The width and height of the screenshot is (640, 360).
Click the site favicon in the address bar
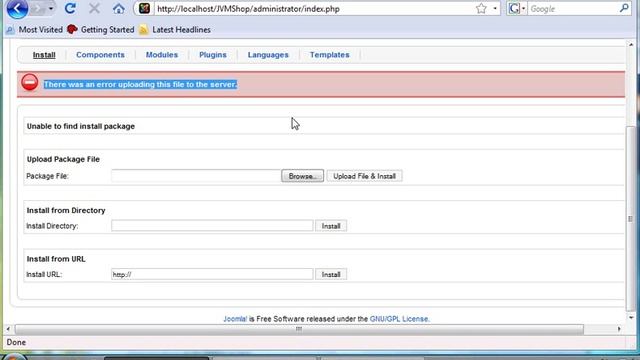click(144, 9)
